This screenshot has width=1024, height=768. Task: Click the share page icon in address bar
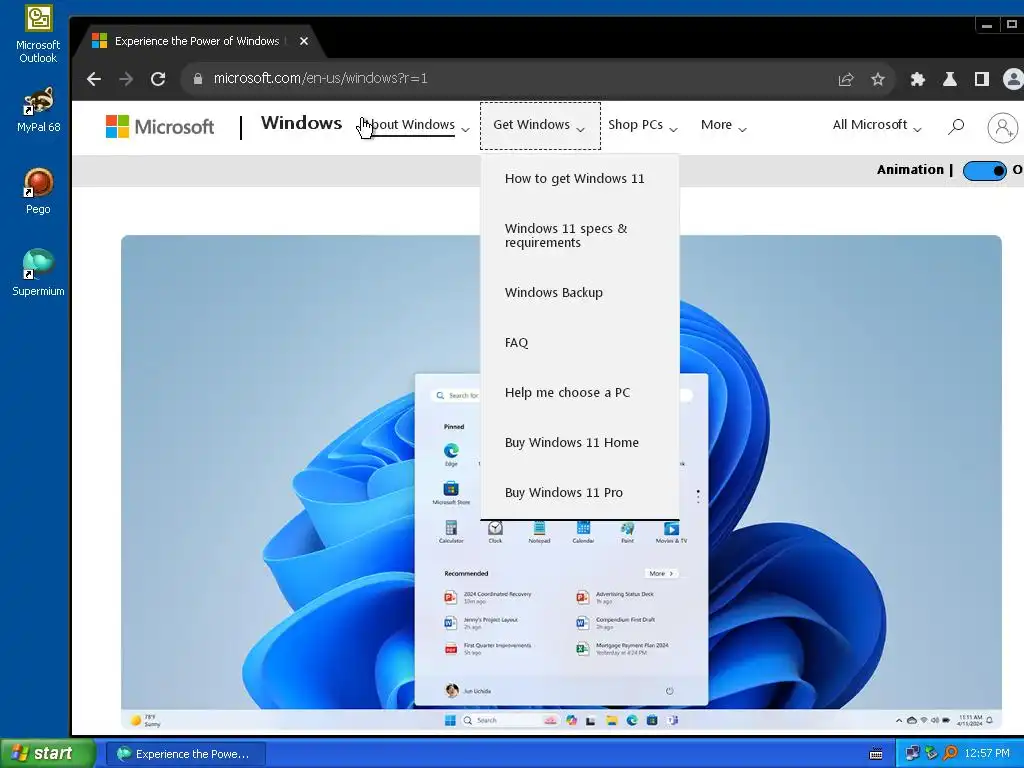point(846,79)
